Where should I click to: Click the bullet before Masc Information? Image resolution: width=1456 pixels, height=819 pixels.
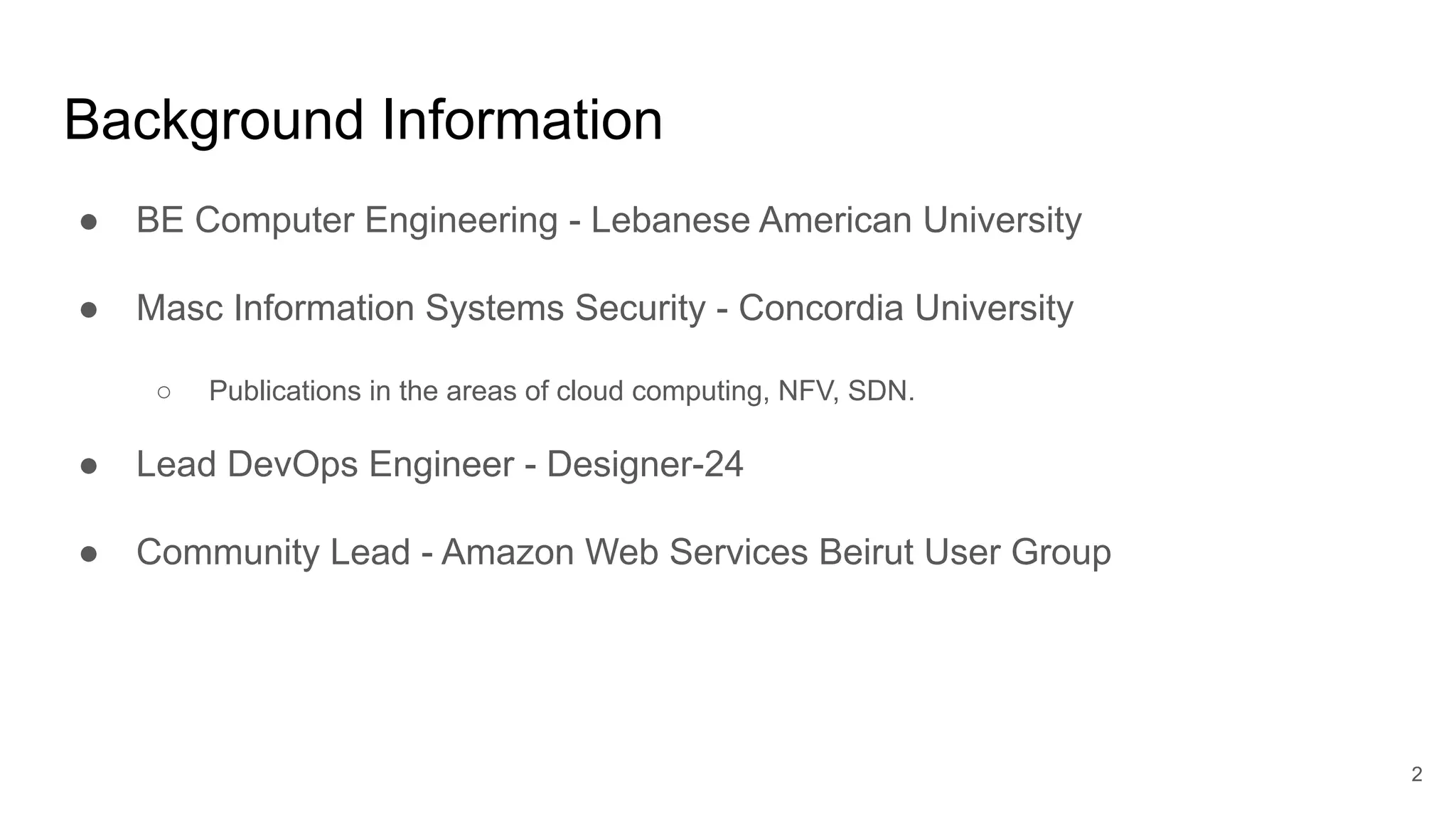coord(89,310)
